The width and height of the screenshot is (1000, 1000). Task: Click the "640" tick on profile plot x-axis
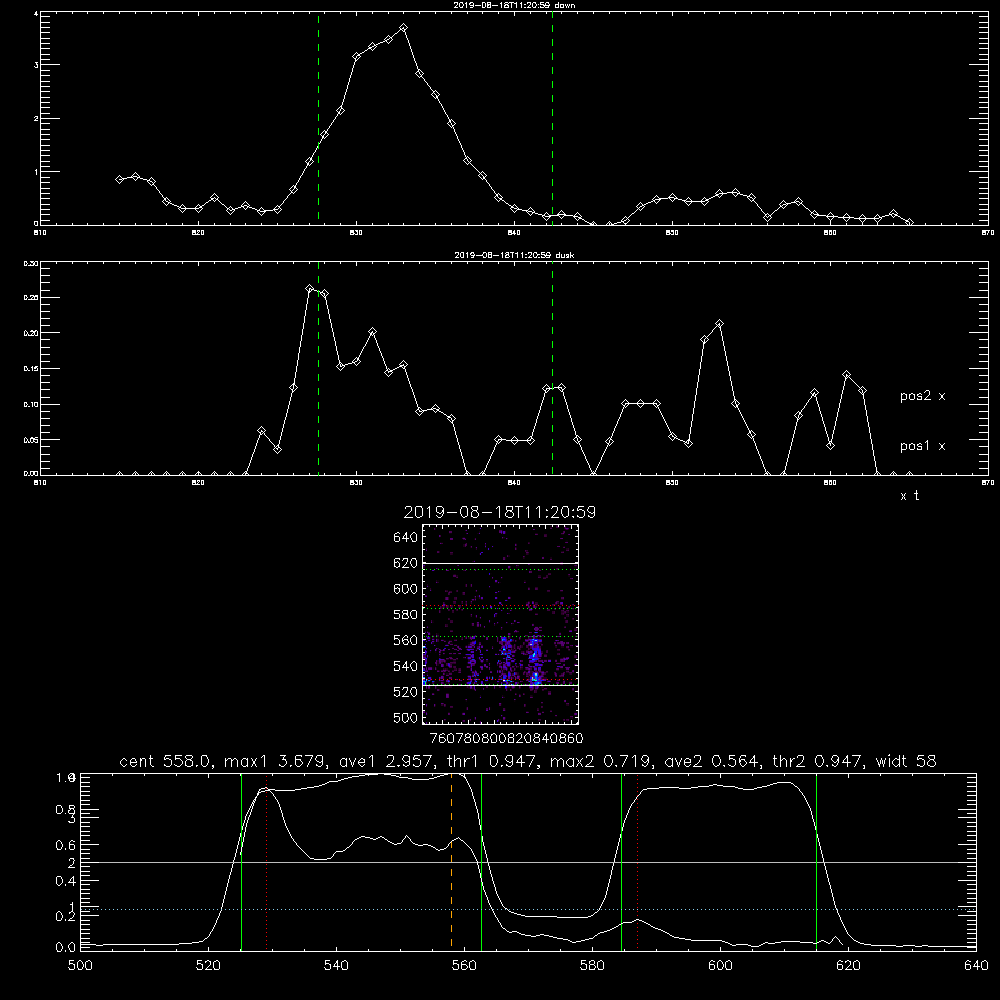(x=976, y=966)
